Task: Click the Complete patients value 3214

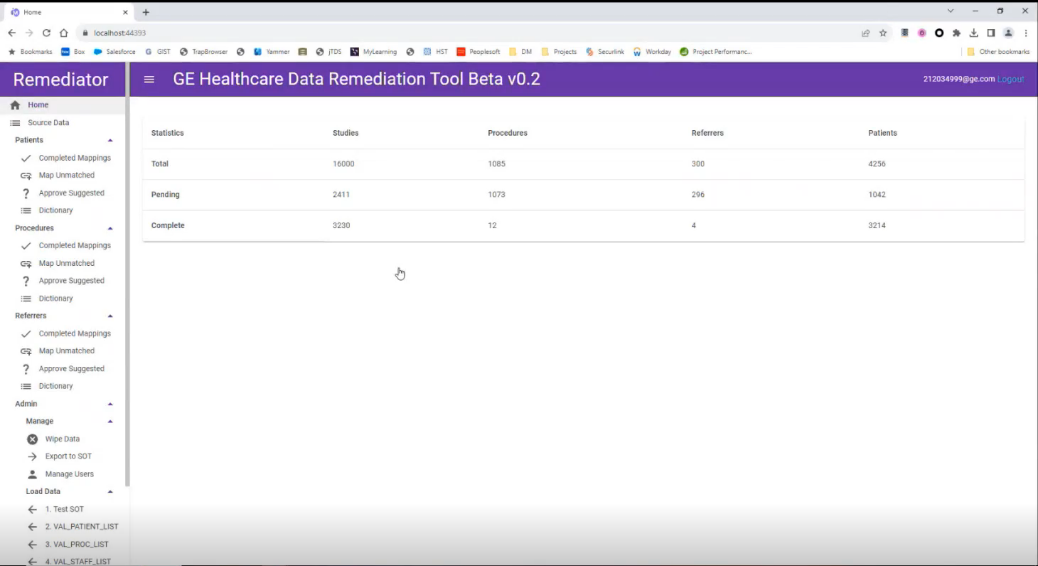Action: 876,226
